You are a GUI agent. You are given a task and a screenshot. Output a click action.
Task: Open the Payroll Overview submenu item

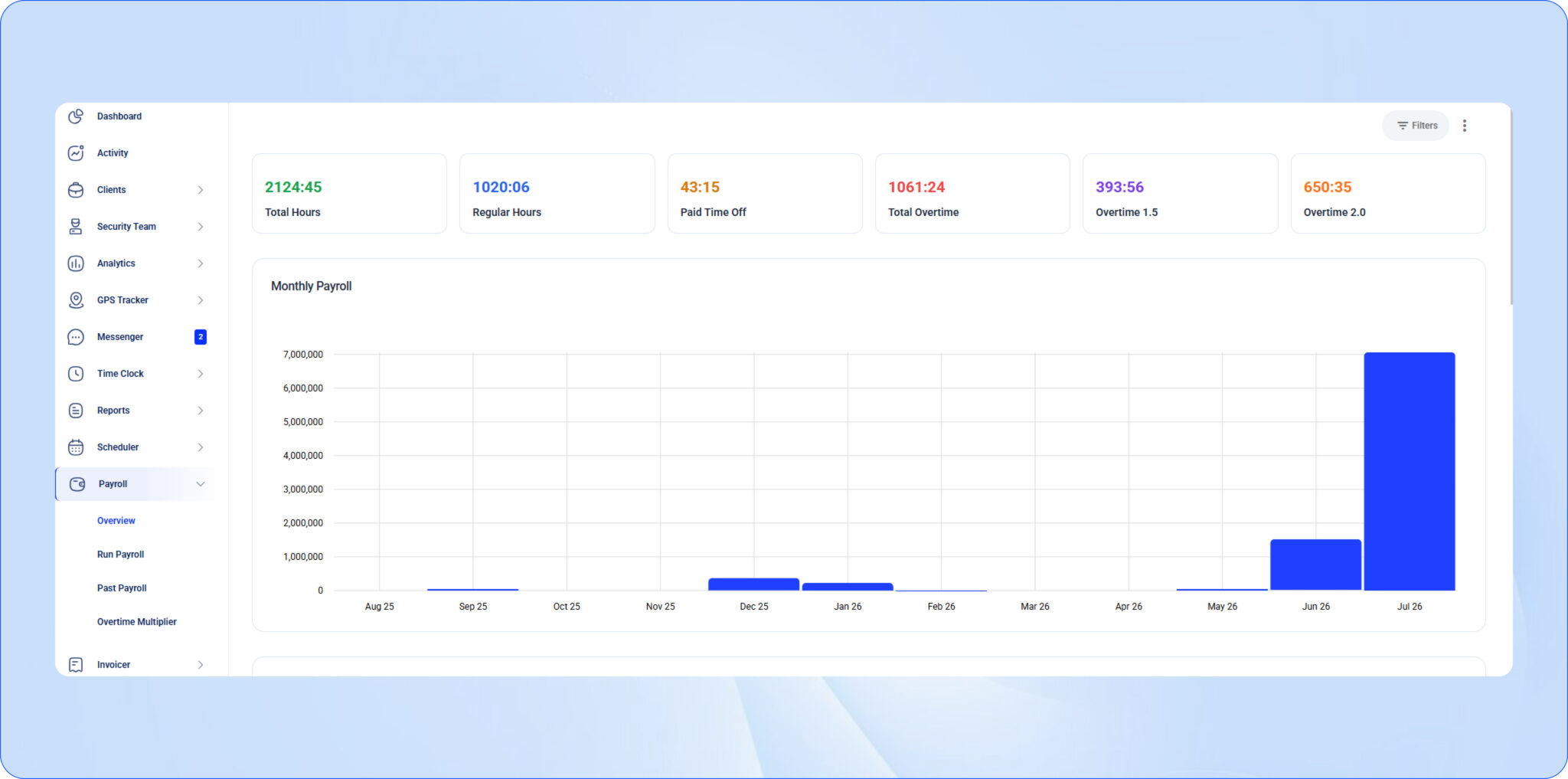click(116, 521)
